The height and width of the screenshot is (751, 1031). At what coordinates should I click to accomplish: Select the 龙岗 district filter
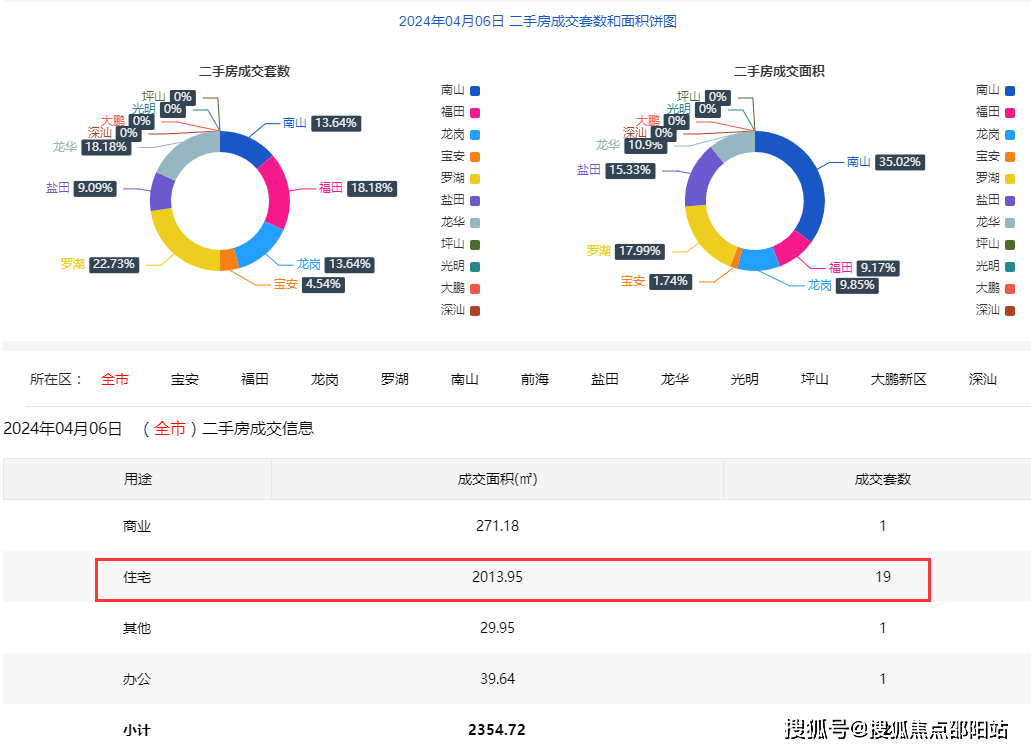tap(325, 379)
